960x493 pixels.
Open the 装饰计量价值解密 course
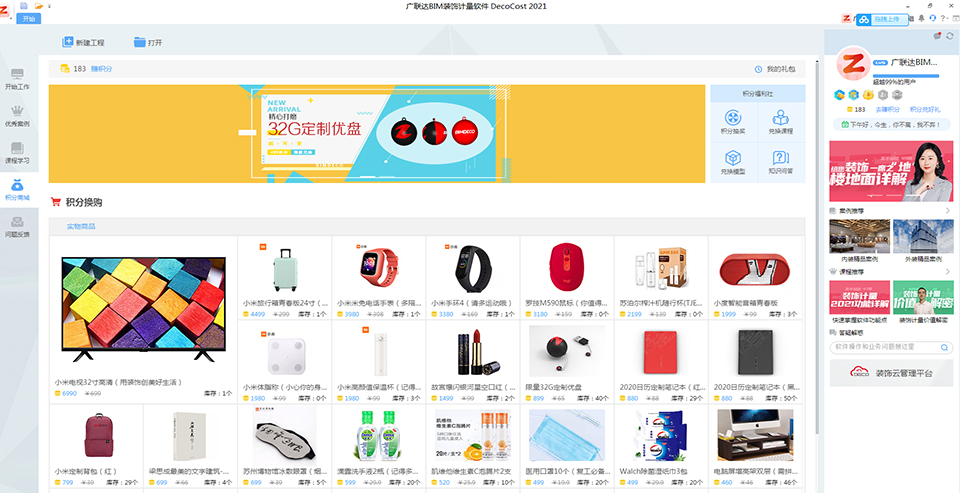(x=923, y=298)
